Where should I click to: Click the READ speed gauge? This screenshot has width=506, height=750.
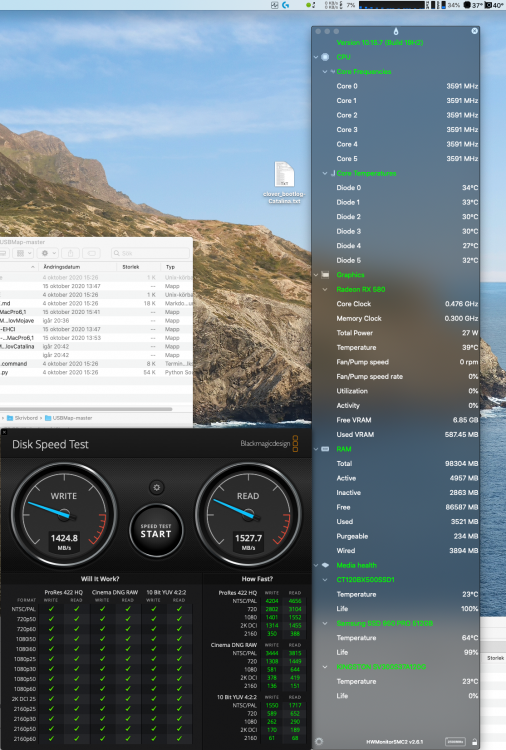click(248, 516)
